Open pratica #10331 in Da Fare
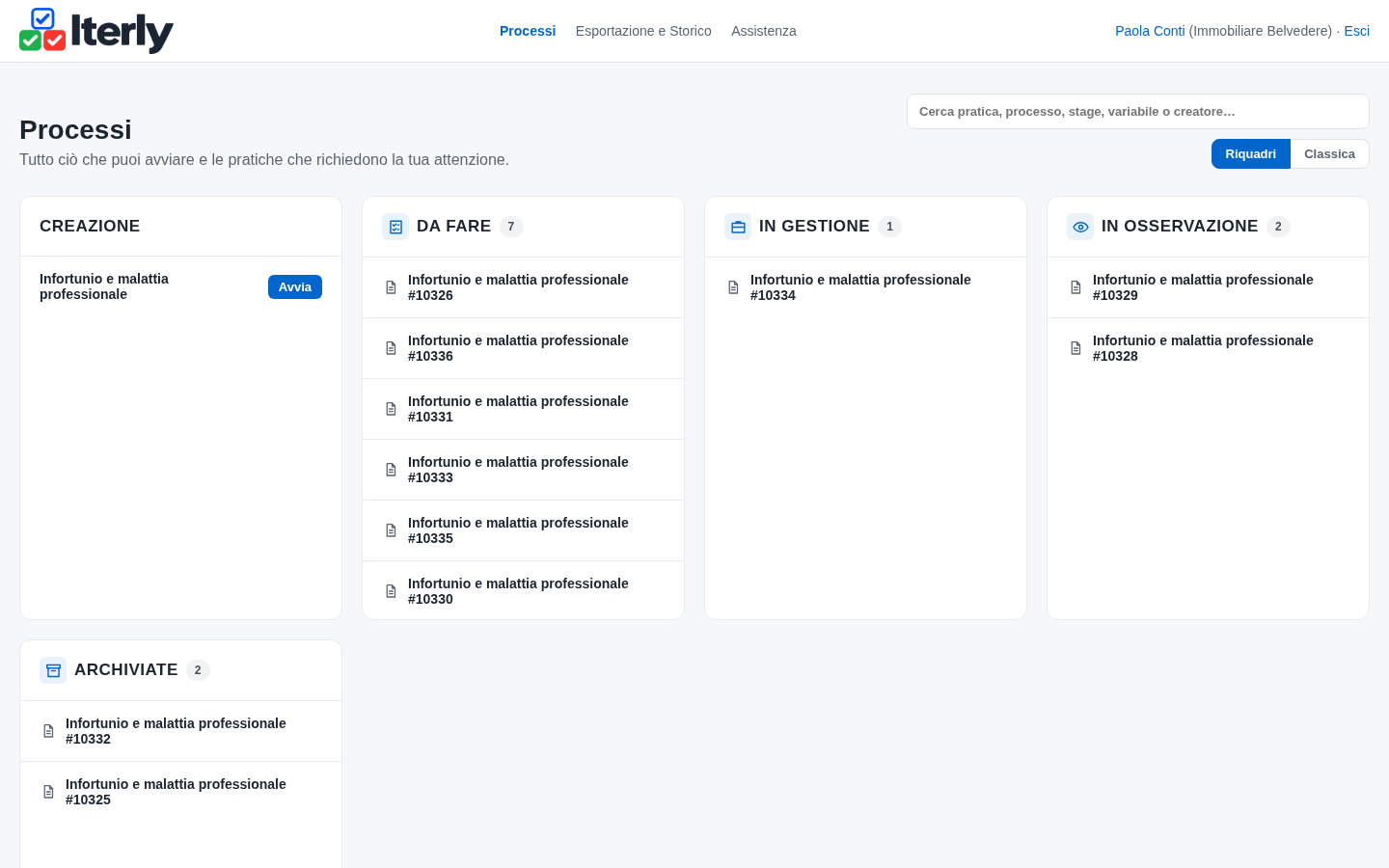1389x868 pixels. coord(523,409)
